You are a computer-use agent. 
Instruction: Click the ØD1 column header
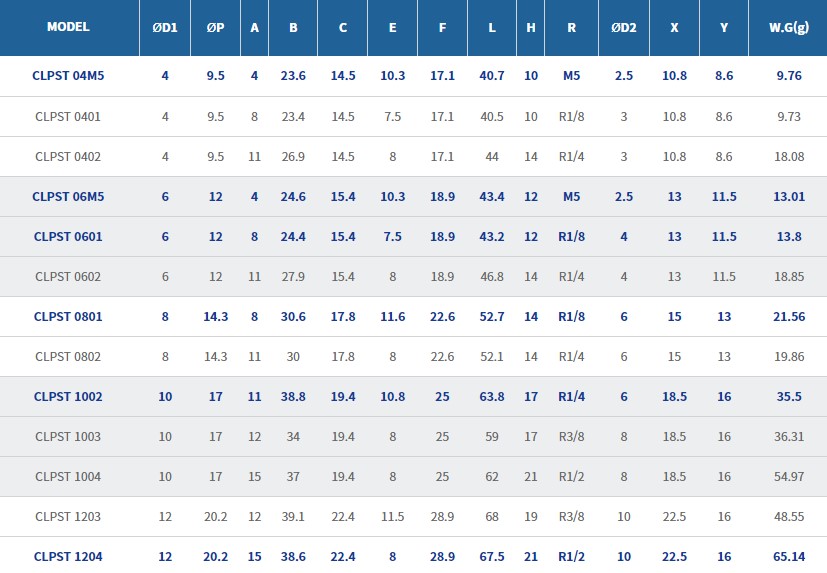pos(165,27)
